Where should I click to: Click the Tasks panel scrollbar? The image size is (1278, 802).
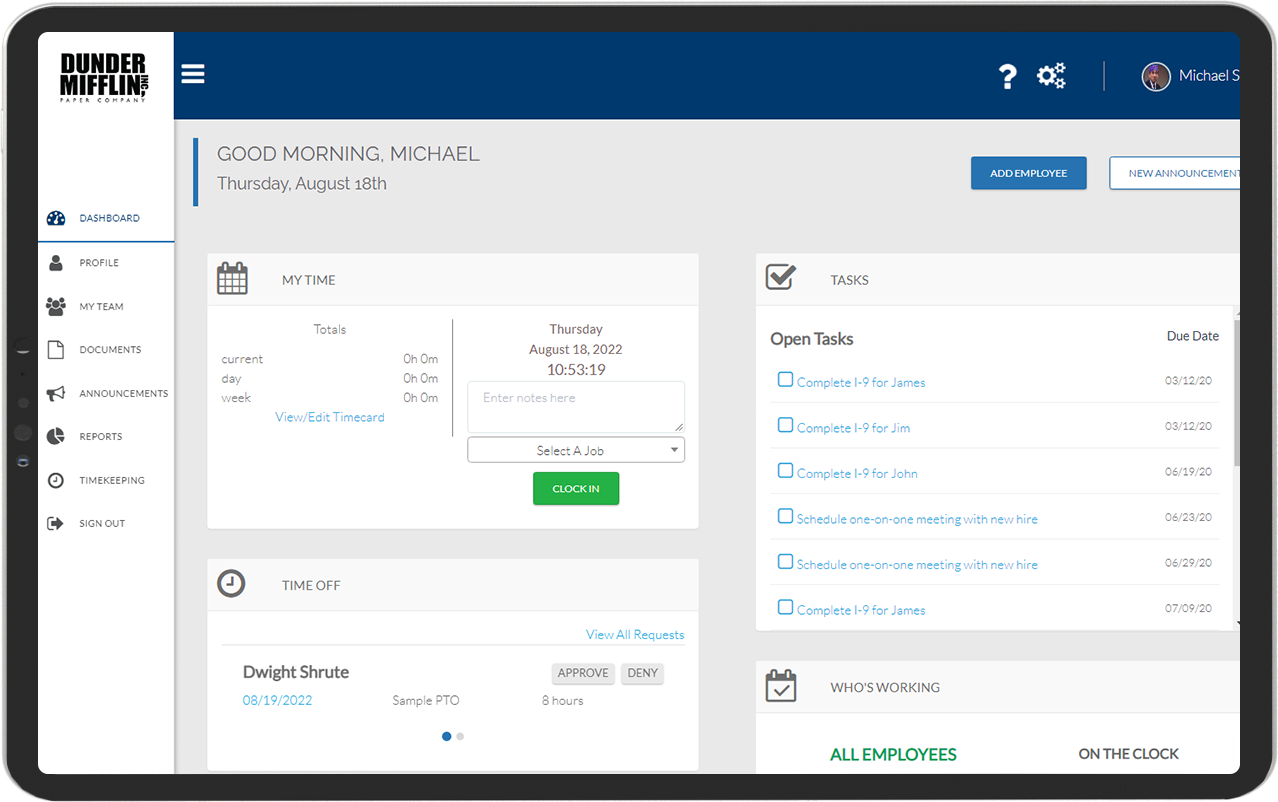pyautogui.click(x=1237, y=391)
